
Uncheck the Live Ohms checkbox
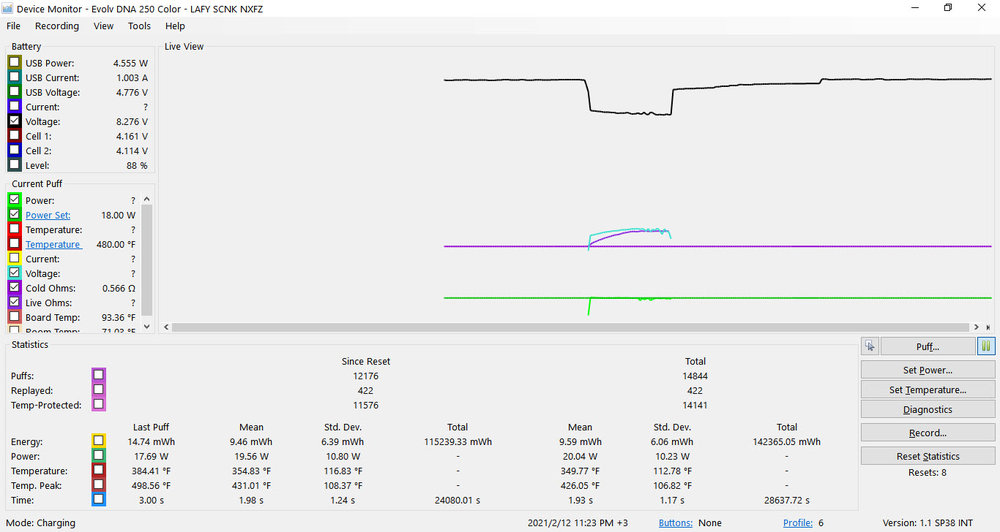[x=14, y=302]
